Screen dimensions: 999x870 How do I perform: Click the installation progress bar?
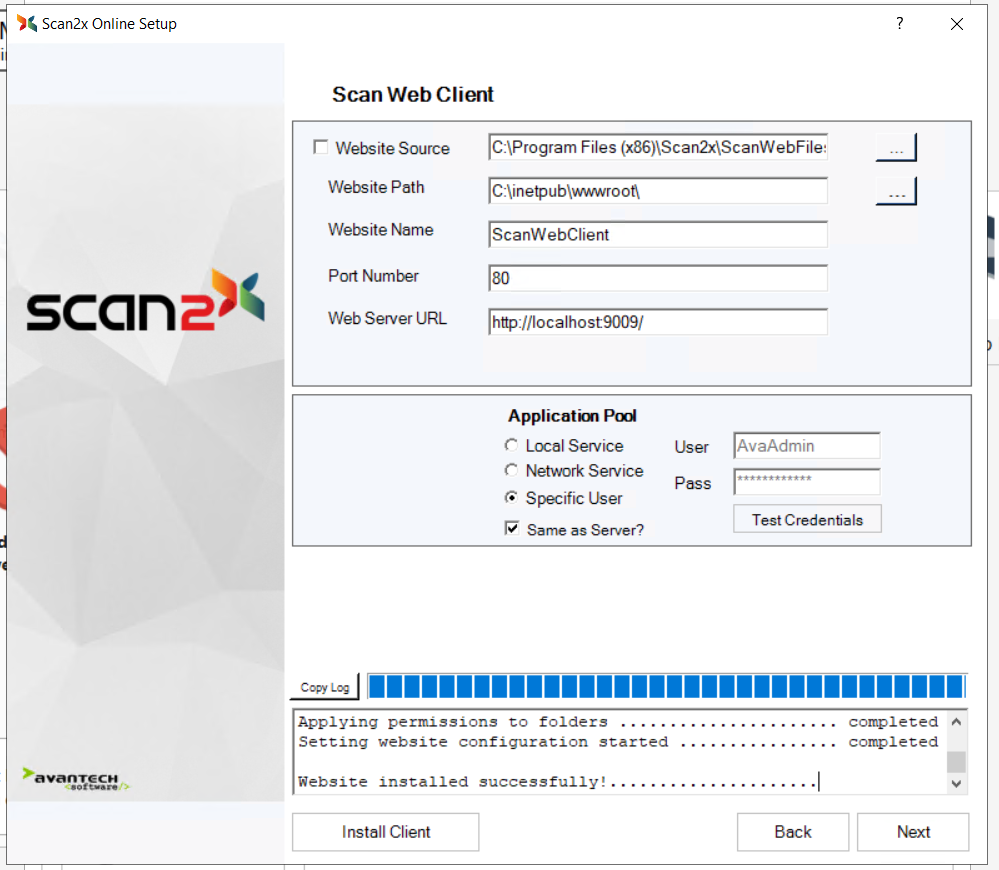pos(666,686)
